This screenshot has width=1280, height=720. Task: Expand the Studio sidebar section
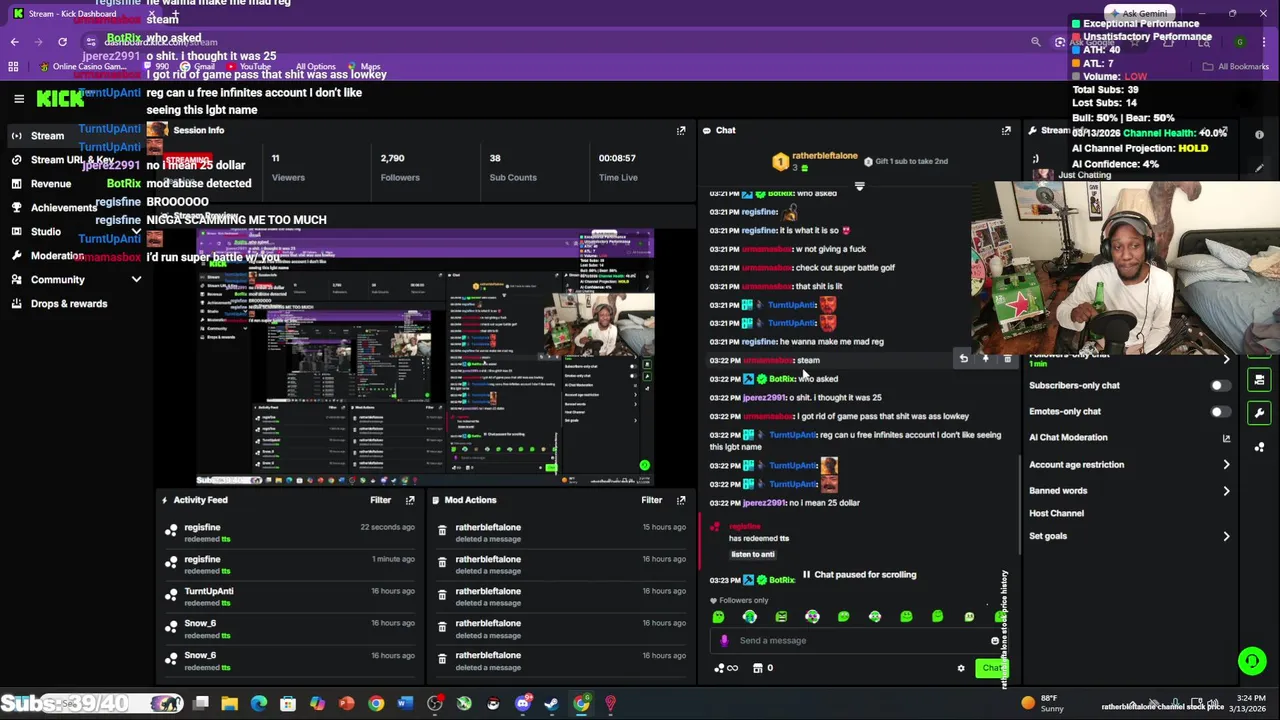(136, 231)
